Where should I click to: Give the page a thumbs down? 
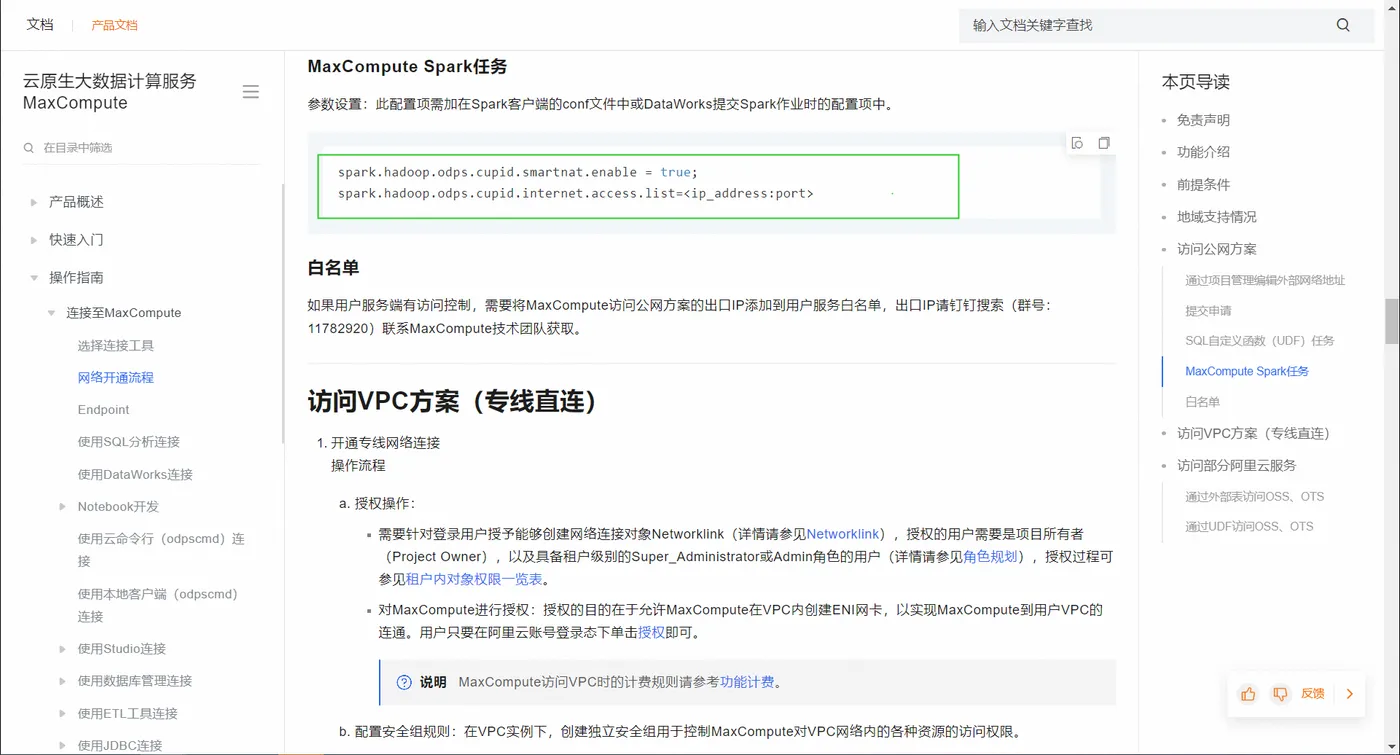(x=1280, y=694)
